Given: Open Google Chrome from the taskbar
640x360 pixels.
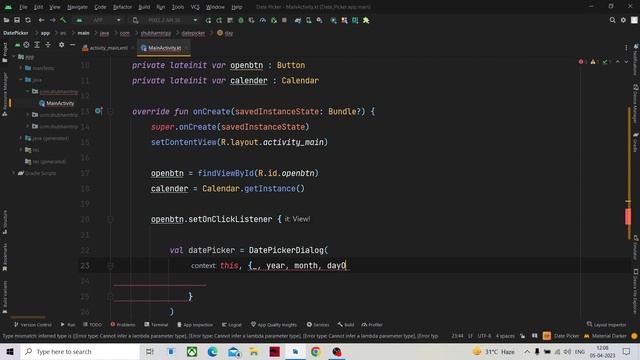Looking at the screenshot, I should [316, 351].
